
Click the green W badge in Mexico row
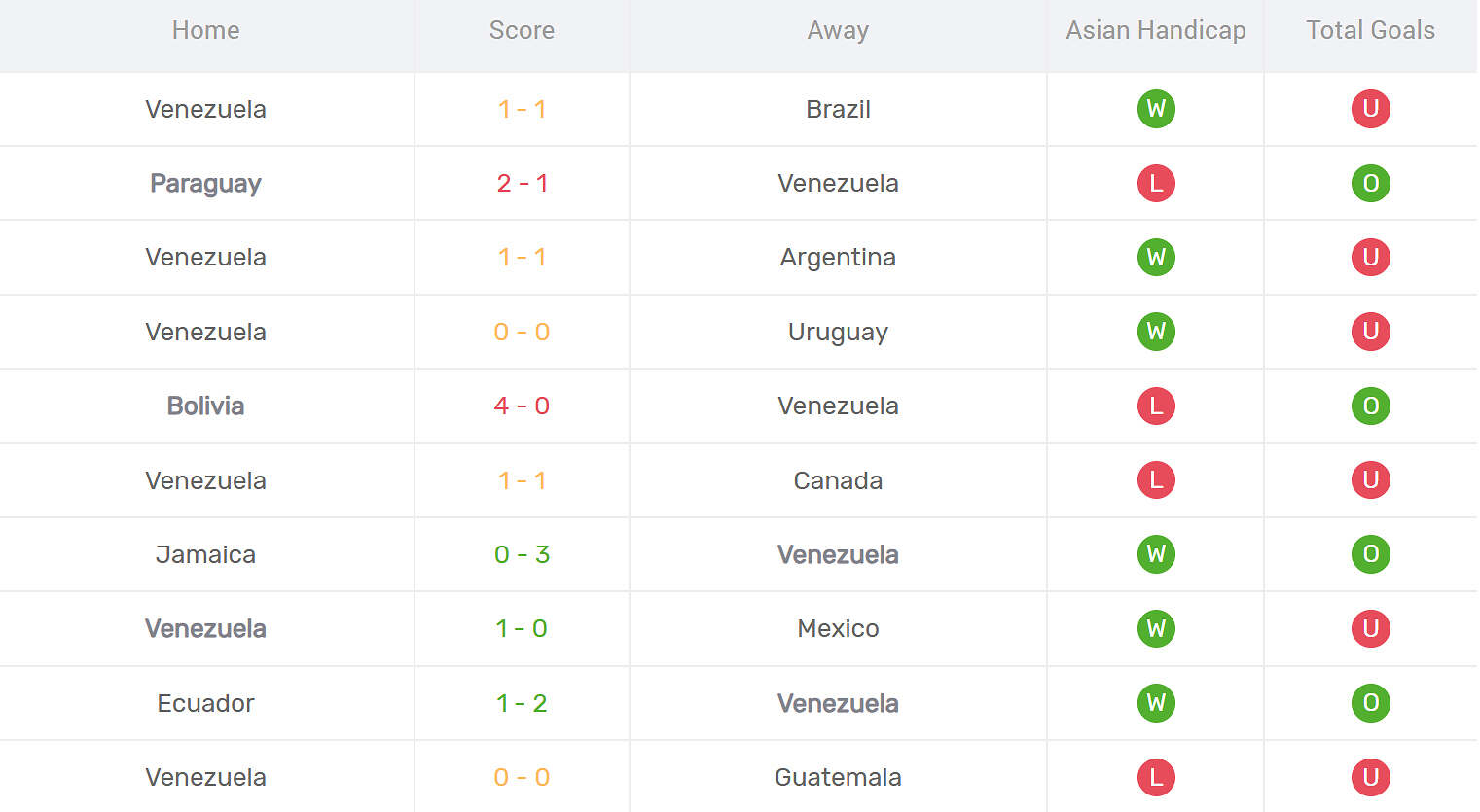[1156, 628]
